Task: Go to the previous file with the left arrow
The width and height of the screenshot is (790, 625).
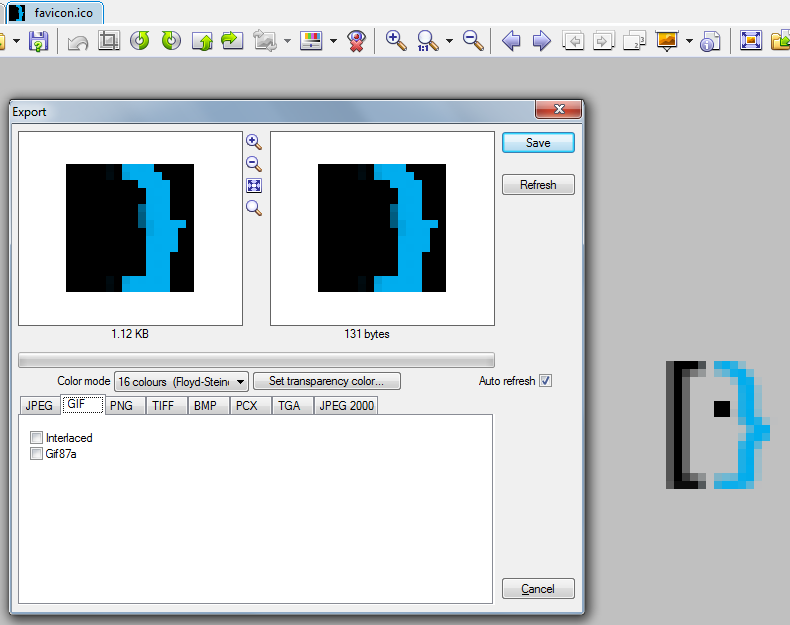Action: point(511,41)
